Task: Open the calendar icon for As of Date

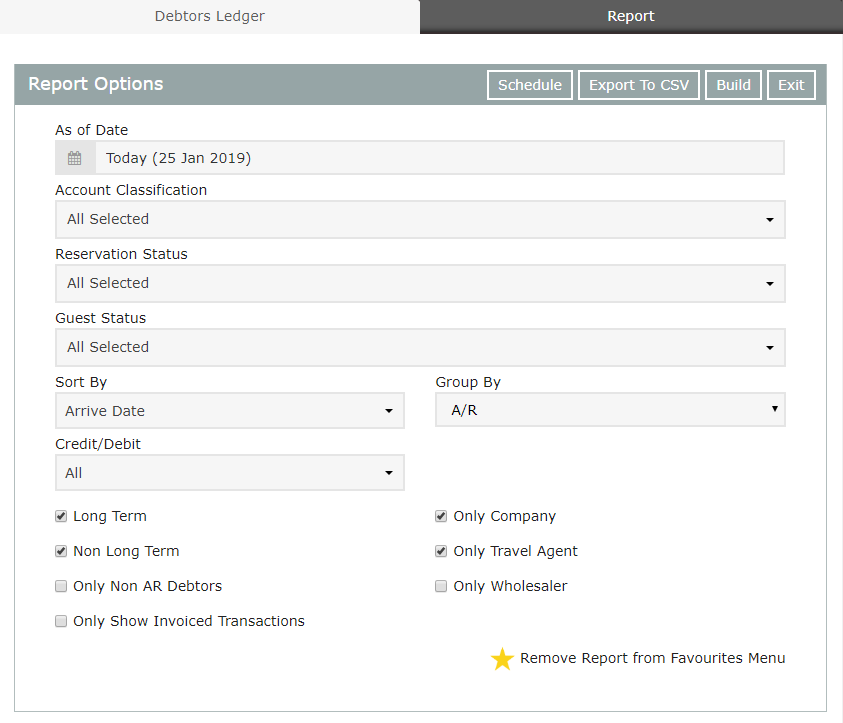Action: coord(75,158)
